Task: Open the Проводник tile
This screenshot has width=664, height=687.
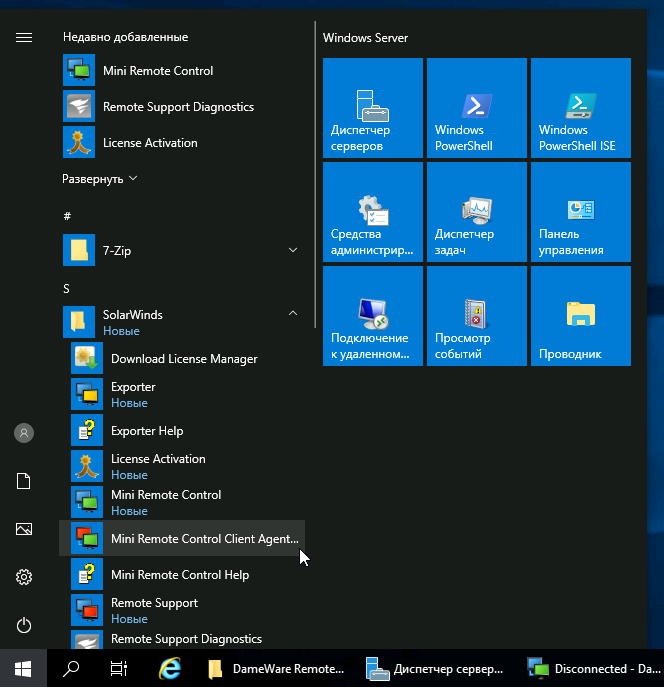Action: click(x=581, y=316)
